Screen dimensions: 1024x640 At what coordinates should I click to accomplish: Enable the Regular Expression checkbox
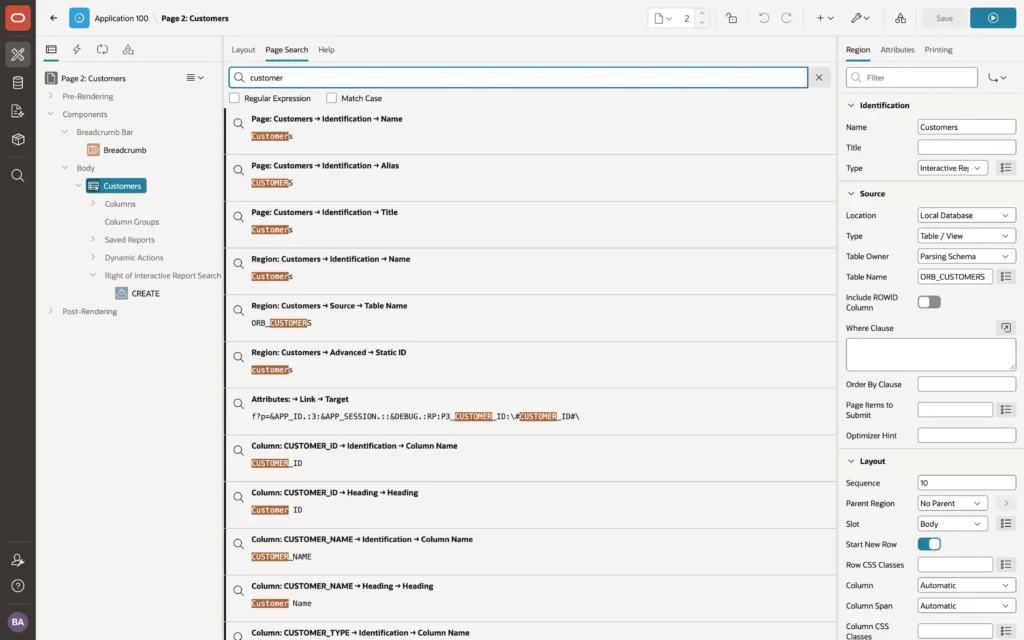(234, 98)
